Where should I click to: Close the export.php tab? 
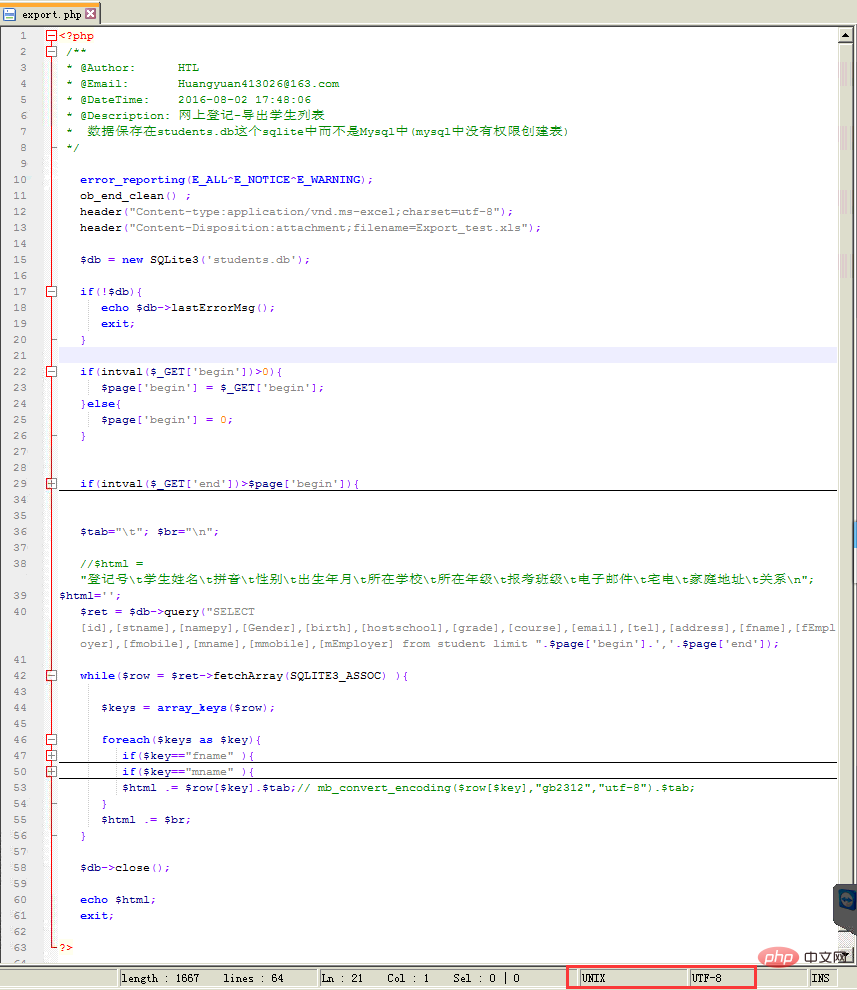pyautogui.click(x=90, y=14)
